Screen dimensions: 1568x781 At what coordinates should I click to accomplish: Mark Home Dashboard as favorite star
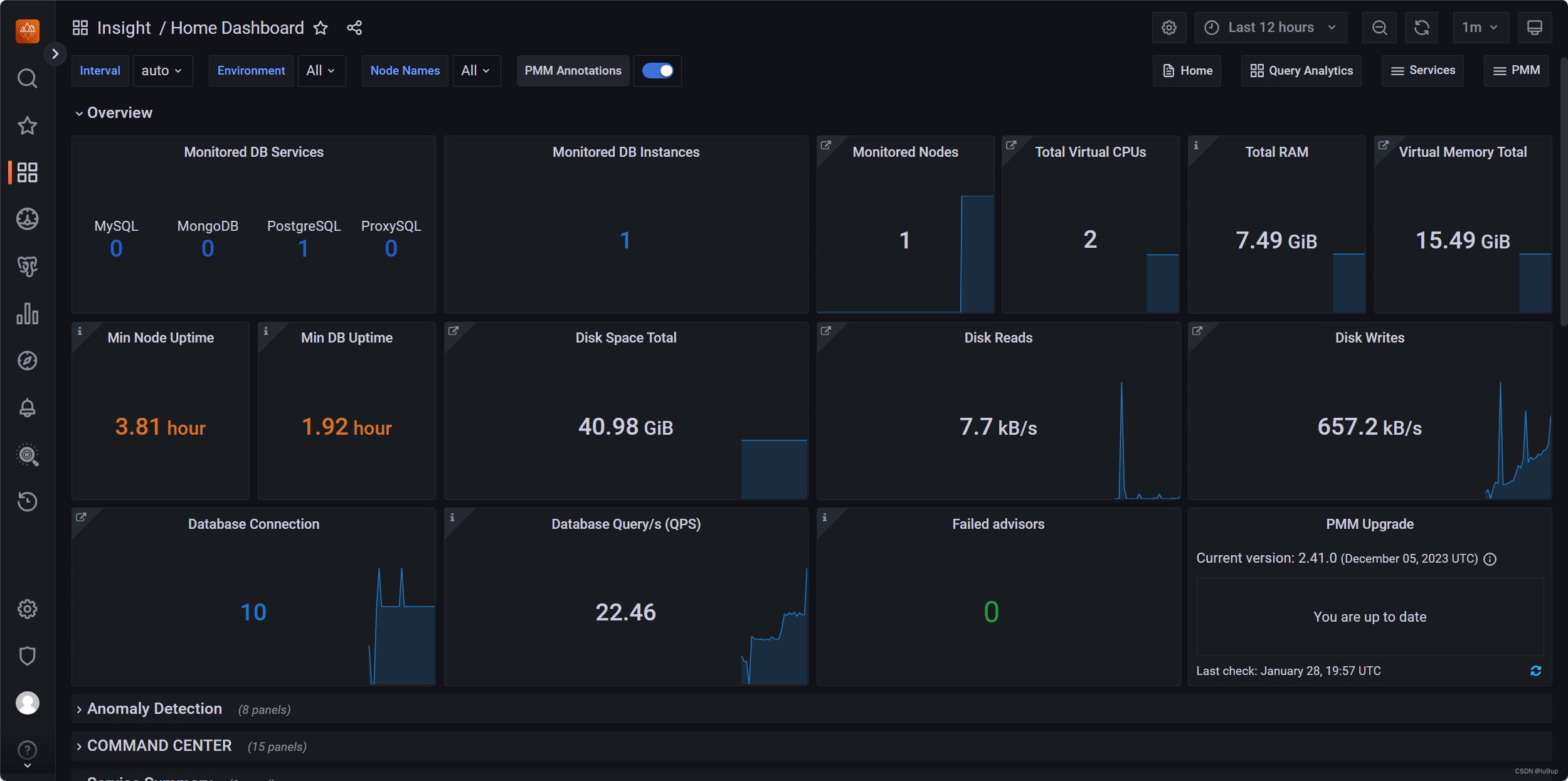pos(320,28)
